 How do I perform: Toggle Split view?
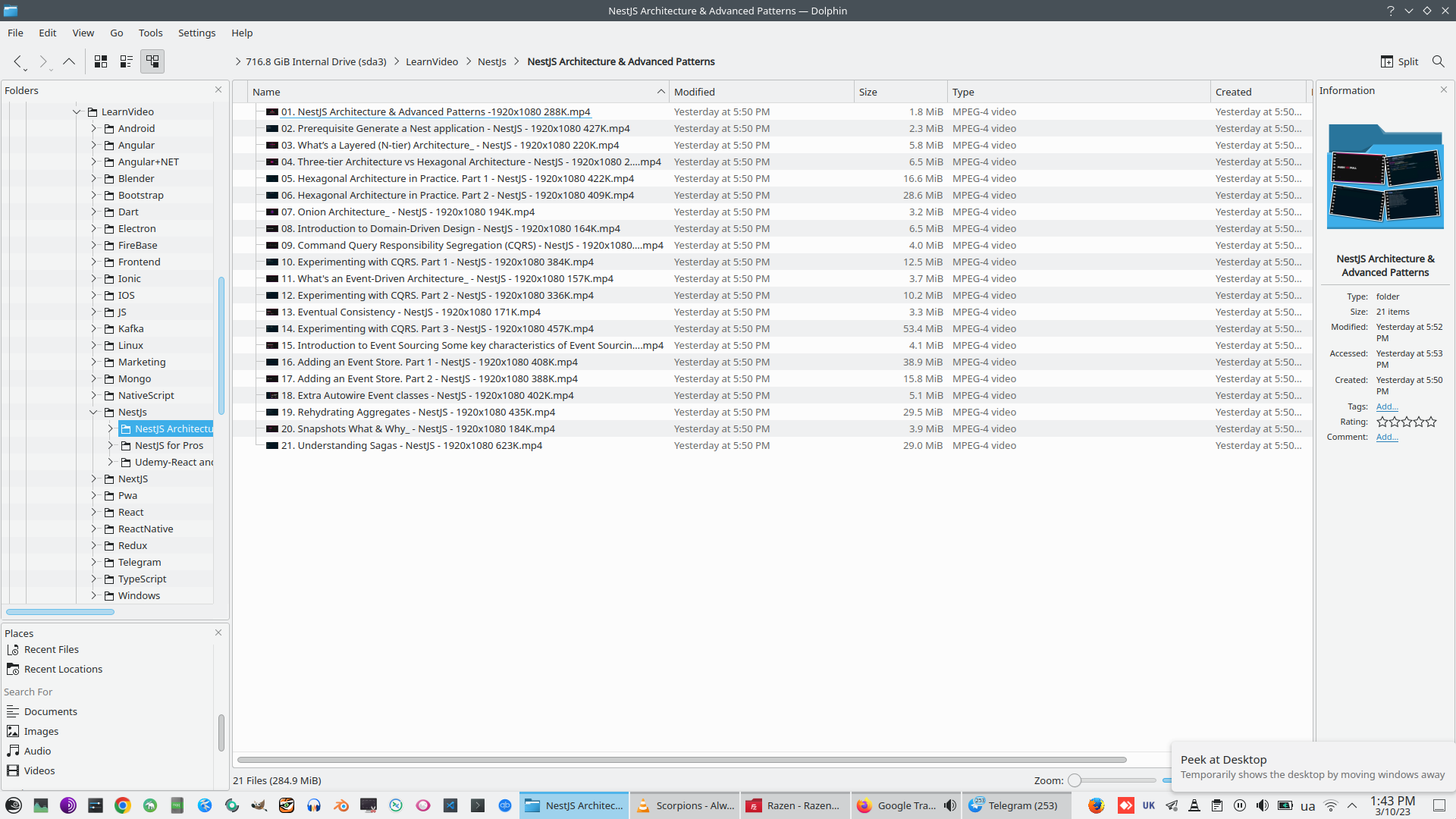click(x=1400, y=61)
